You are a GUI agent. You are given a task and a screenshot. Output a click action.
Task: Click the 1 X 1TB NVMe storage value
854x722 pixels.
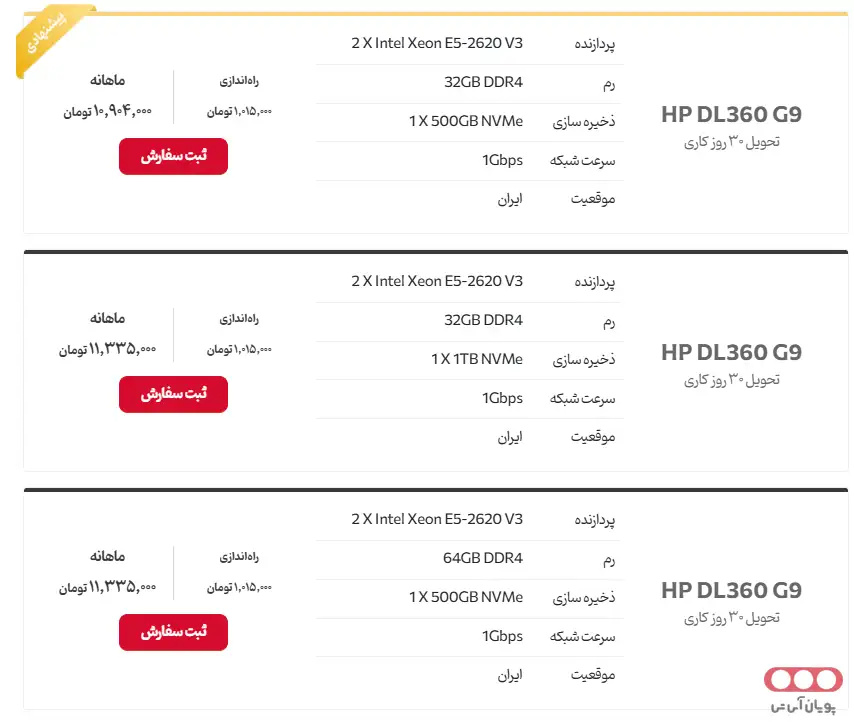[x=477, y=359]
